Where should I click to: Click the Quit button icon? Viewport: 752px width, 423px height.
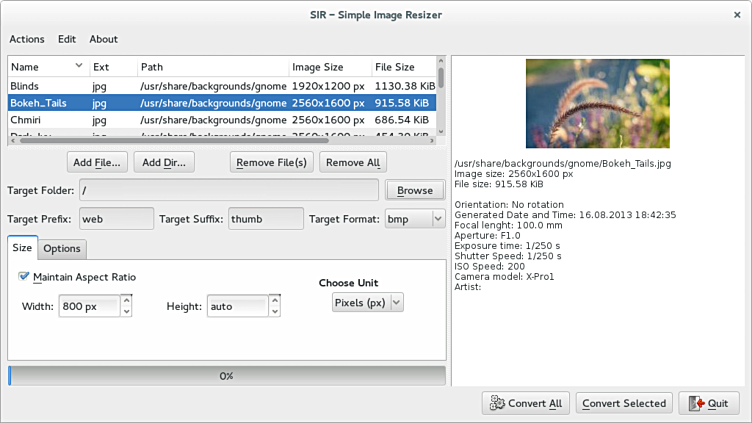[696, 403]
